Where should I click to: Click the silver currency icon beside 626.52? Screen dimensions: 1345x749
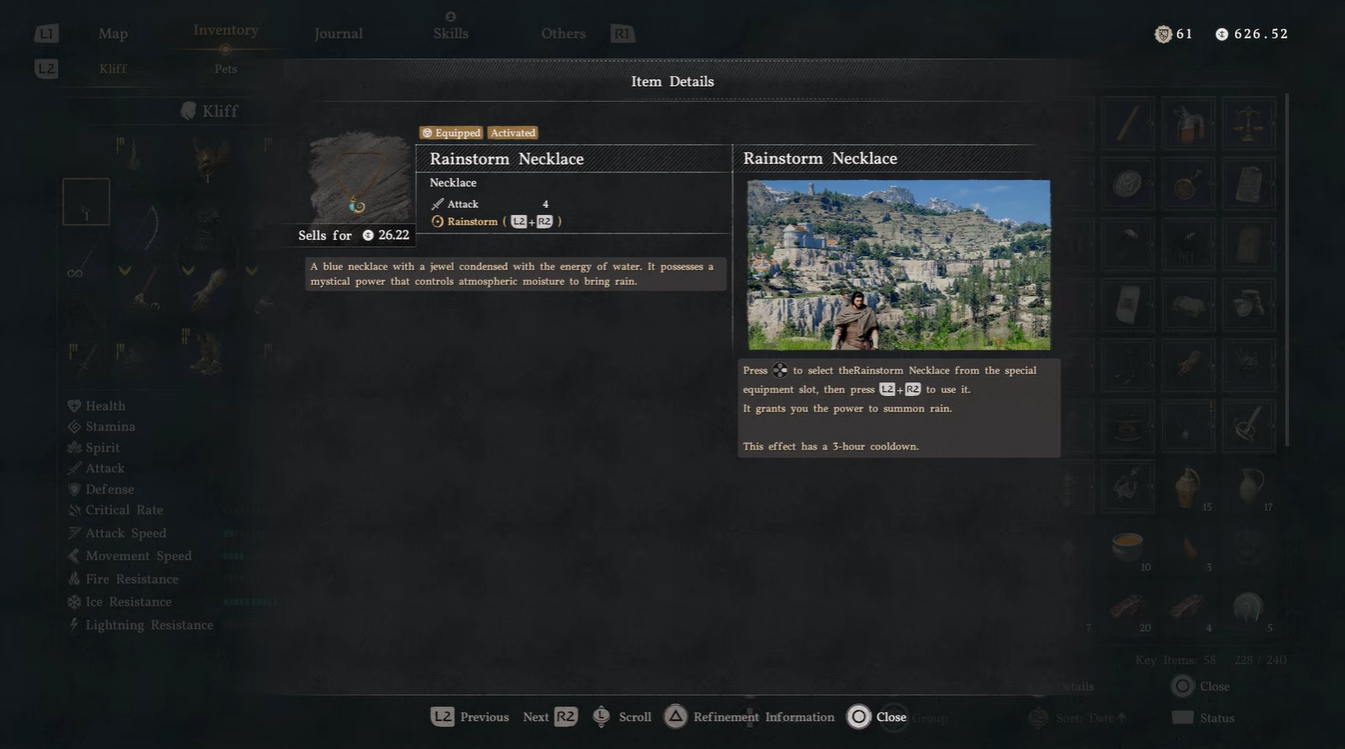(1221, 34)
